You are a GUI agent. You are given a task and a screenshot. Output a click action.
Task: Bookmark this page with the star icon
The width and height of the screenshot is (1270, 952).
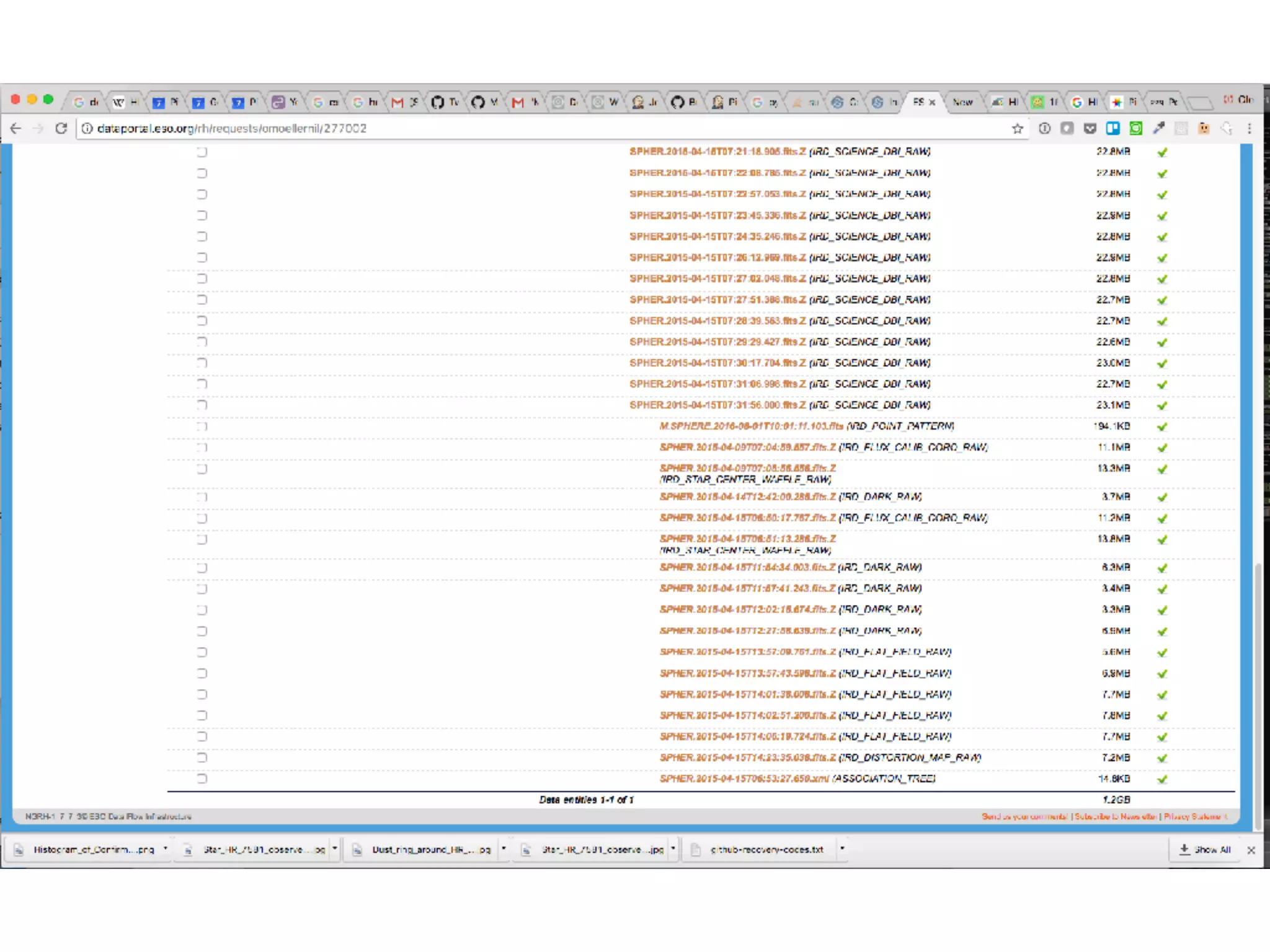pos(1017,128)
